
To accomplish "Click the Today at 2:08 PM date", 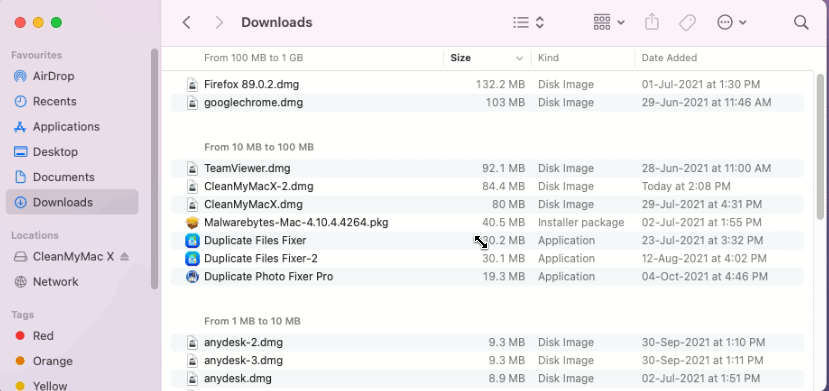I will 686,187.
